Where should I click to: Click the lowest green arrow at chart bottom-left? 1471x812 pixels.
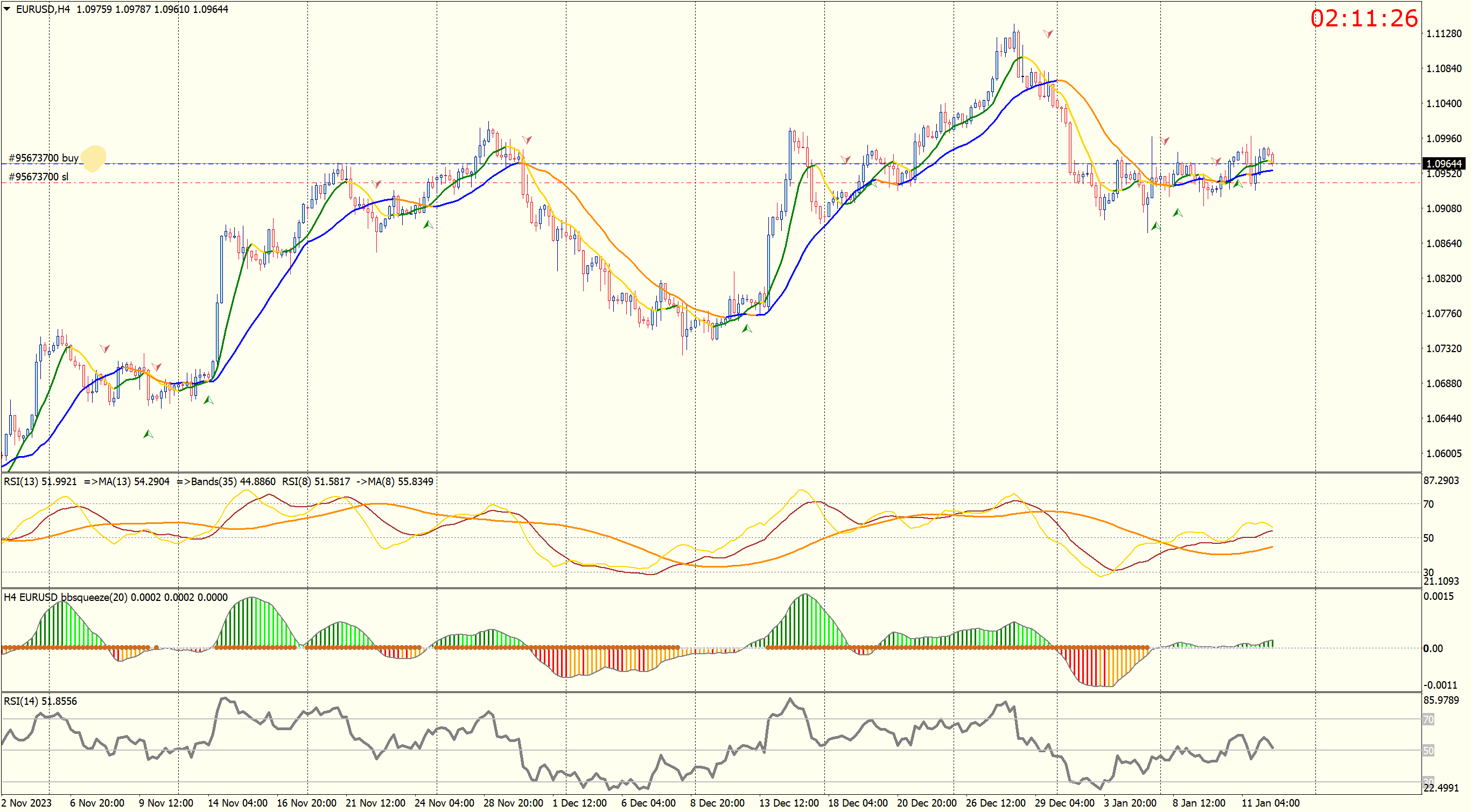(148, 434)
